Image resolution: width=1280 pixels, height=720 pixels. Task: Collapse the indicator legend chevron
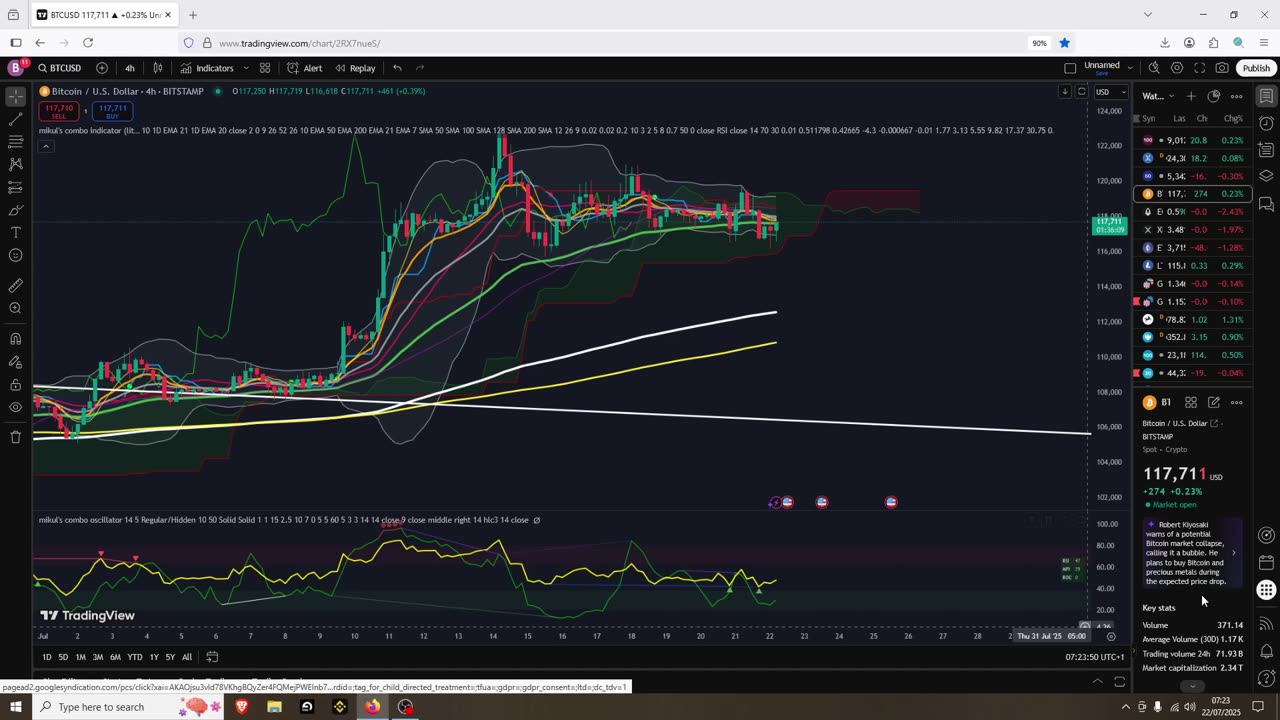[45, 146]
